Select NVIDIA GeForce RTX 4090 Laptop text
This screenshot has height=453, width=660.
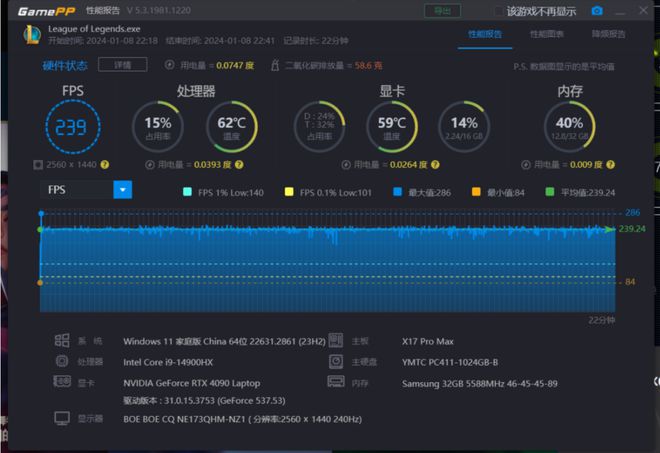(192, 383)
